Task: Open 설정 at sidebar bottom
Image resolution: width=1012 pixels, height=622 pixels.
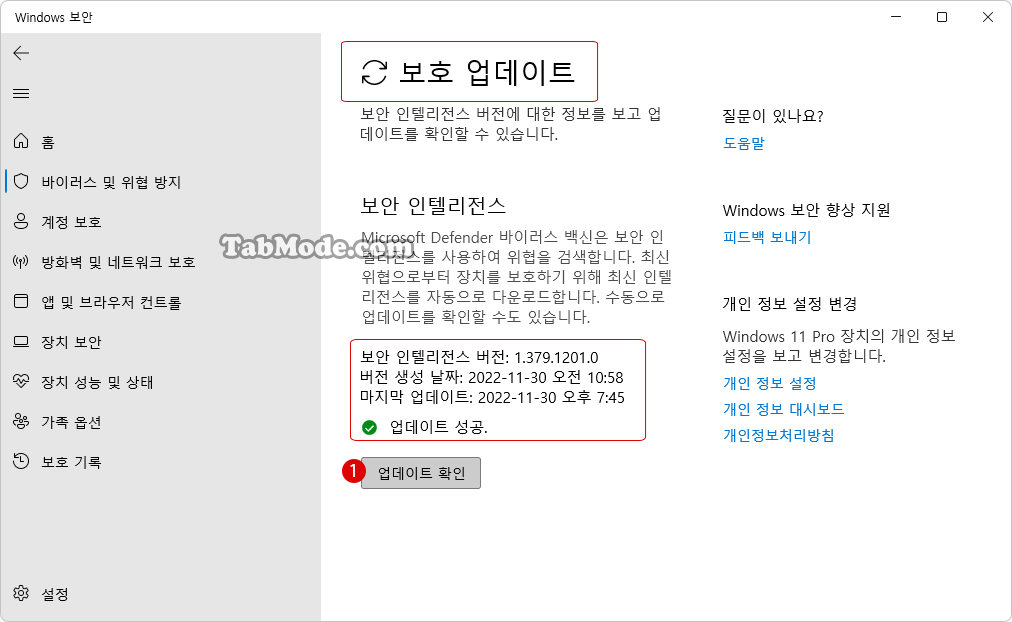Action: (55, 594)
